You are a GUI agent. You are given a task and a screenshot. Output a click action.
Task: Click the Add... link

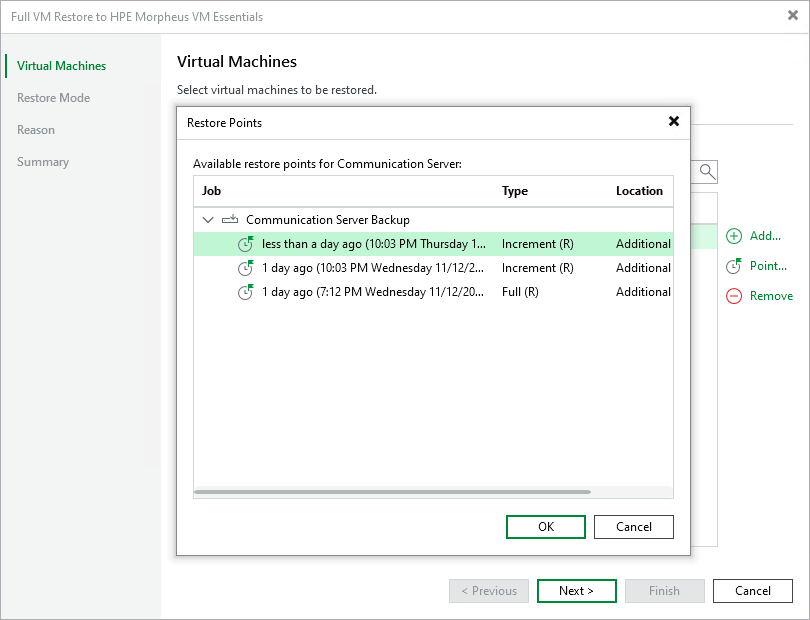tap(765, 236)
